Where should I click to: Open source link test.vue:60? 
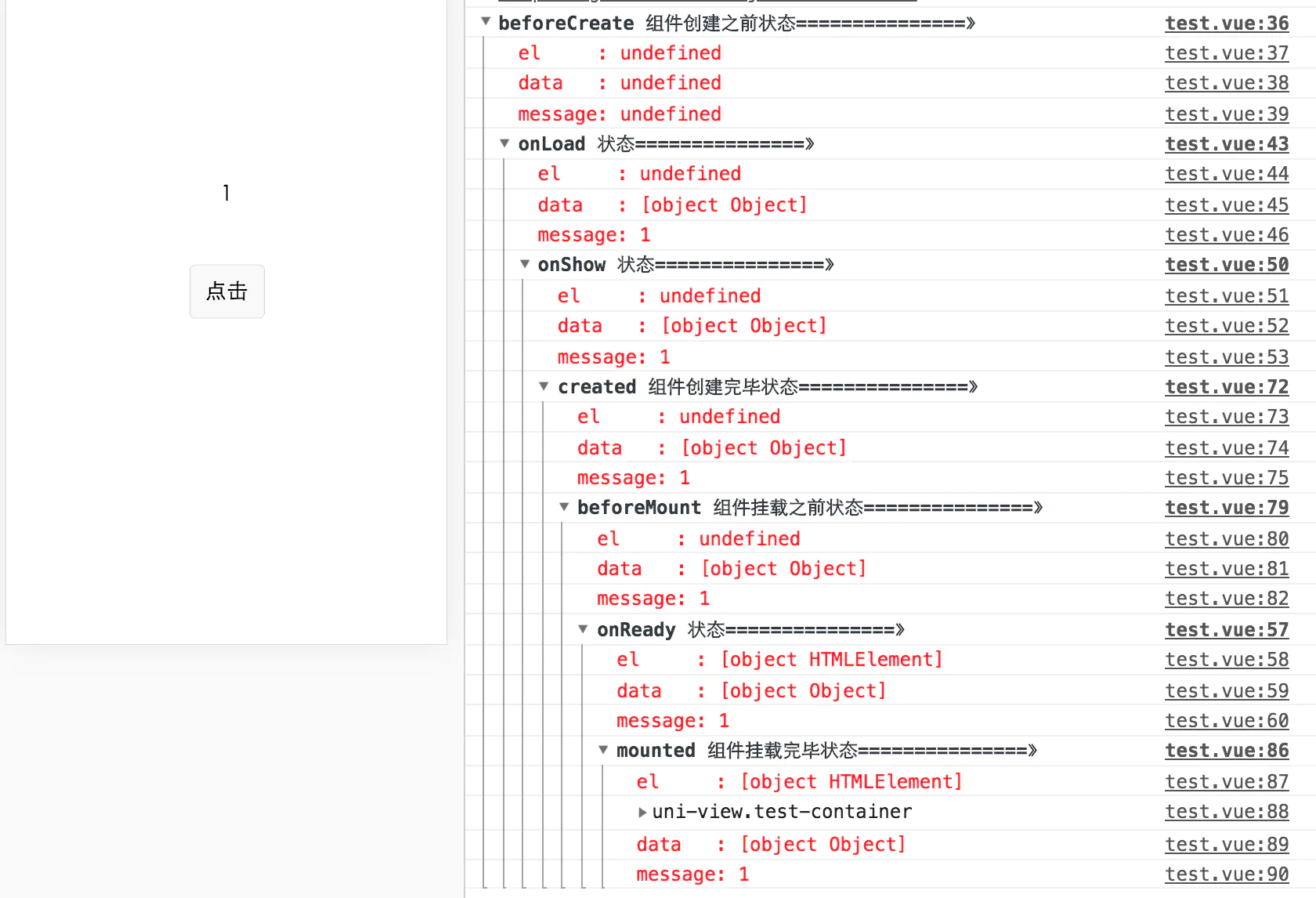pyautogui.click(x=1227, y=721)
